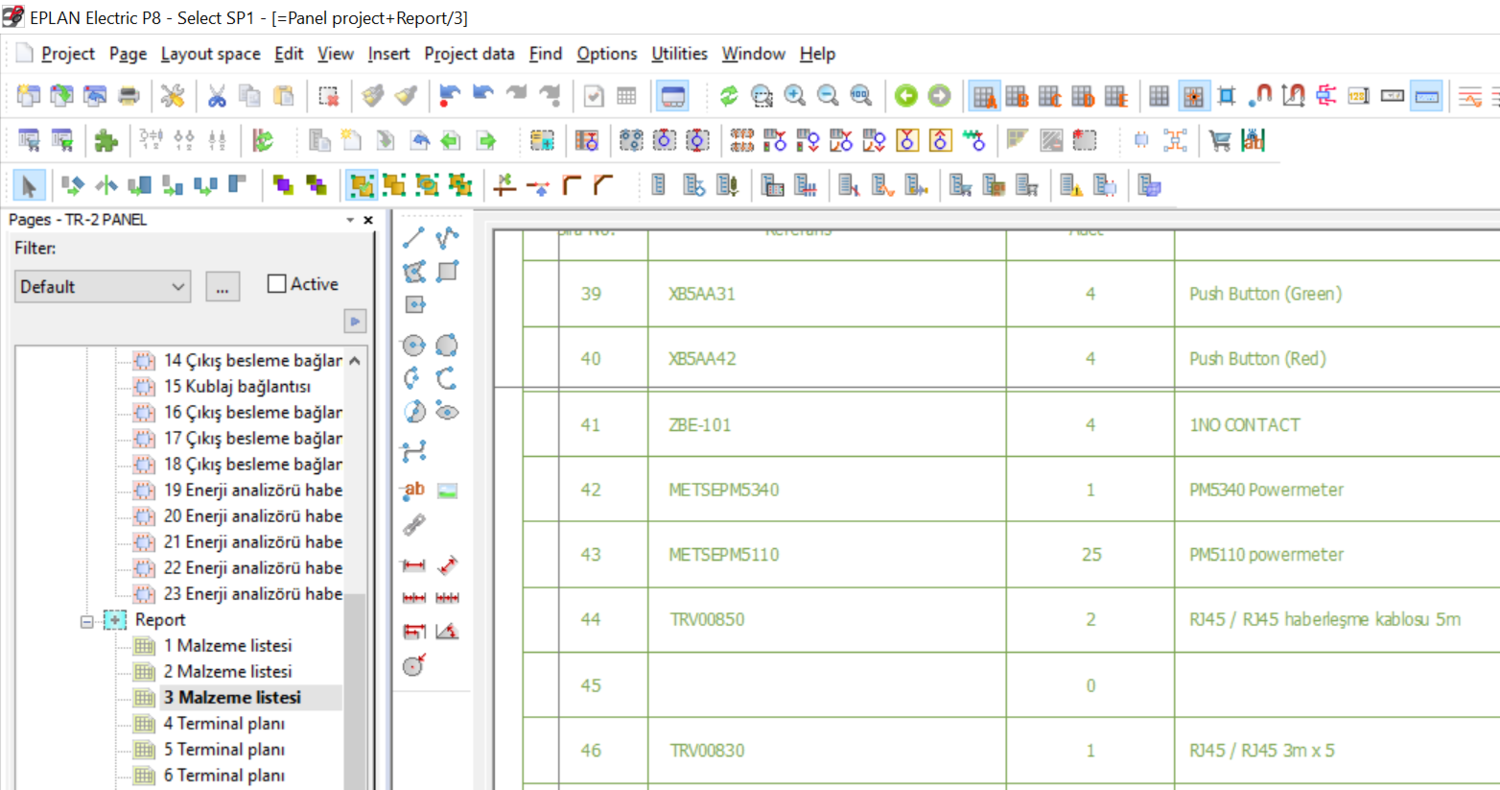1500x790 pixels.
Task: Click the page tree scrollbar up arrow
Action: pyautogui.click(x=355, y=361)
